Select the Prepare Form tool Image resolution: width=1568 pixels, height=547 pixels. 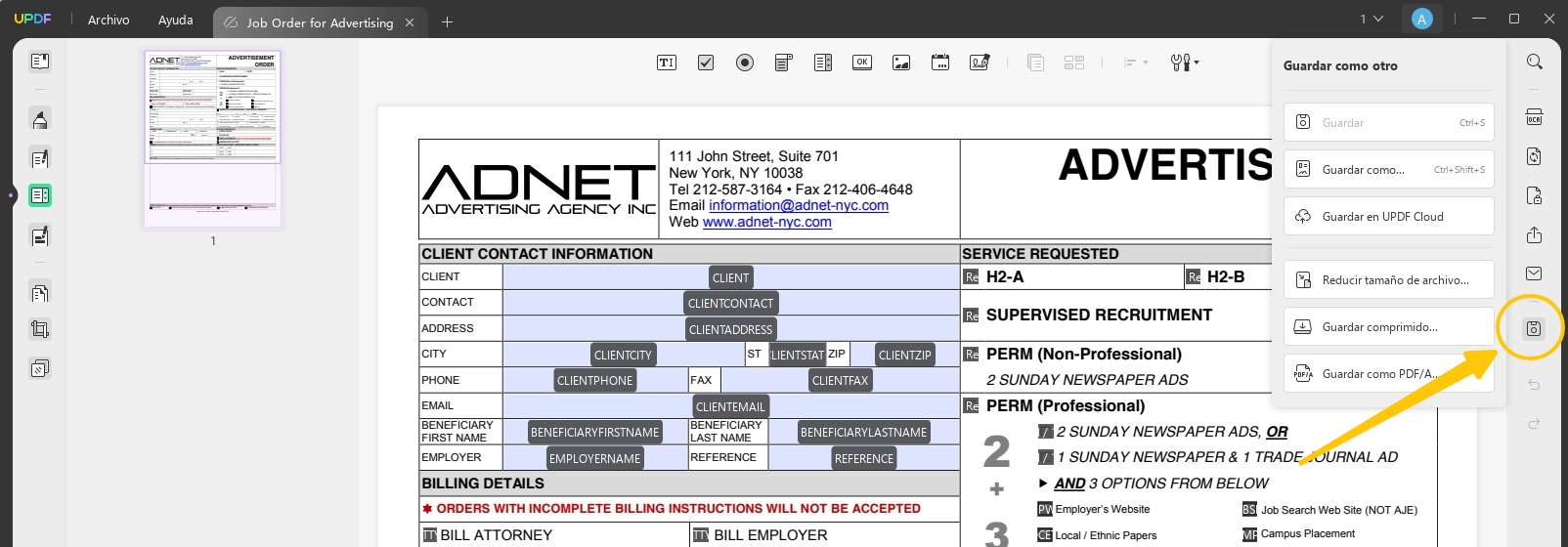(x=40, y=195)
